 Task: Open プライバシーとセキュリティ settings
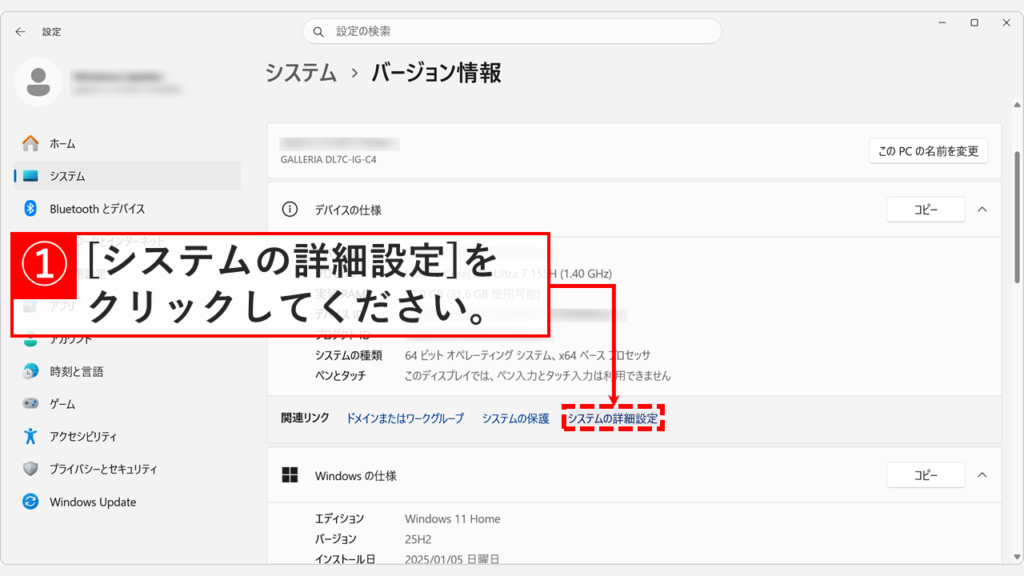click(30, 469)
